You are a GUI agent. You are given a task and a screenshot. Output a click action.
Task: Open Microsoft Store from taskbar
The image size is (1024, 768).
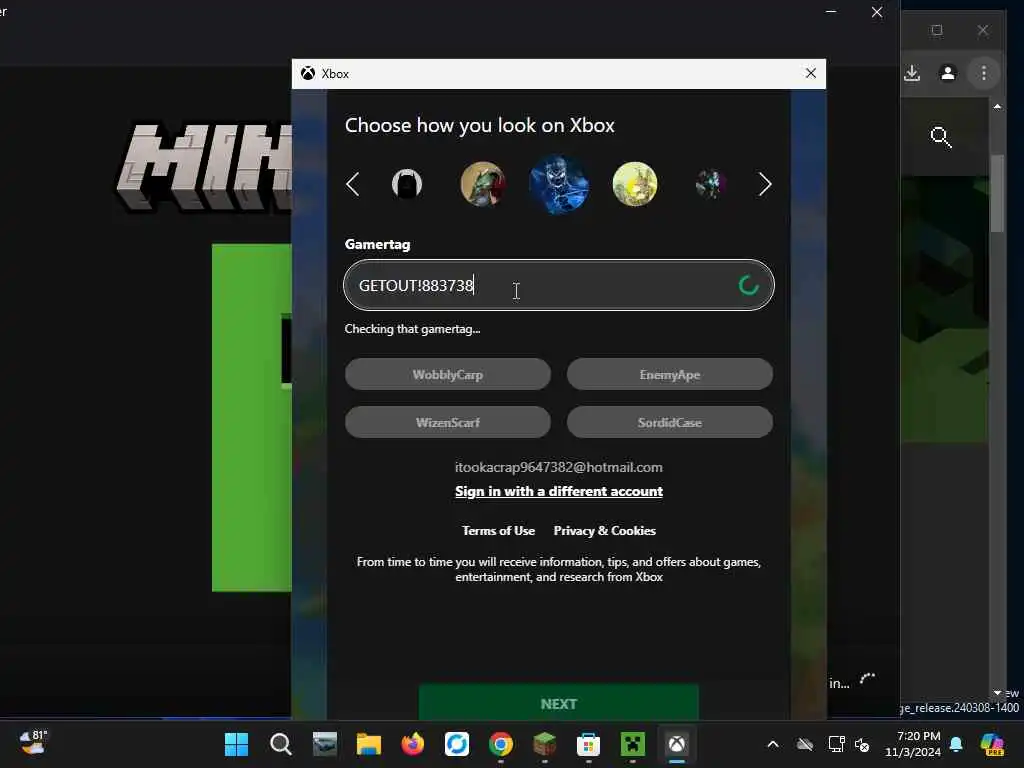point(588,744)
